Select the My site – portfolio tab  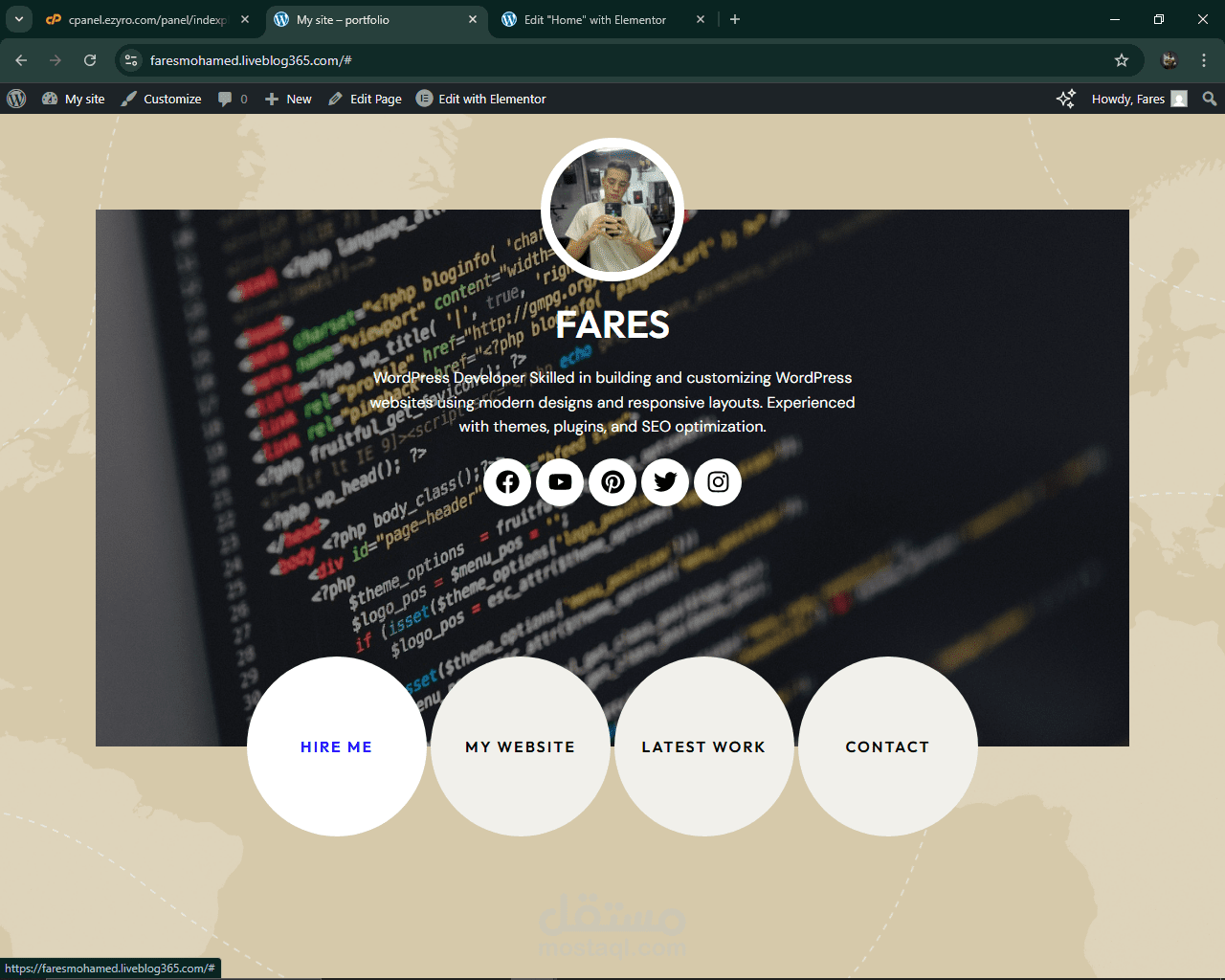pyautogui.click(x=375, y=19)
